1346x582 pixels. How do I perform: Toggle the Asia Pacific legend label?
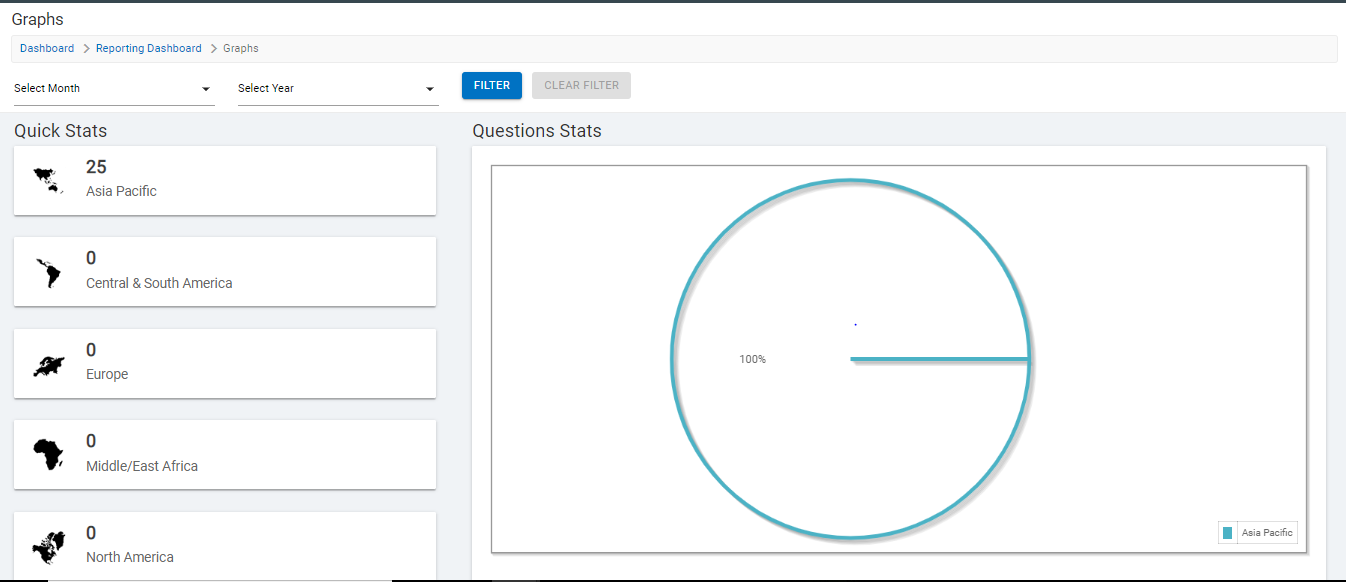coord(1267,533)
